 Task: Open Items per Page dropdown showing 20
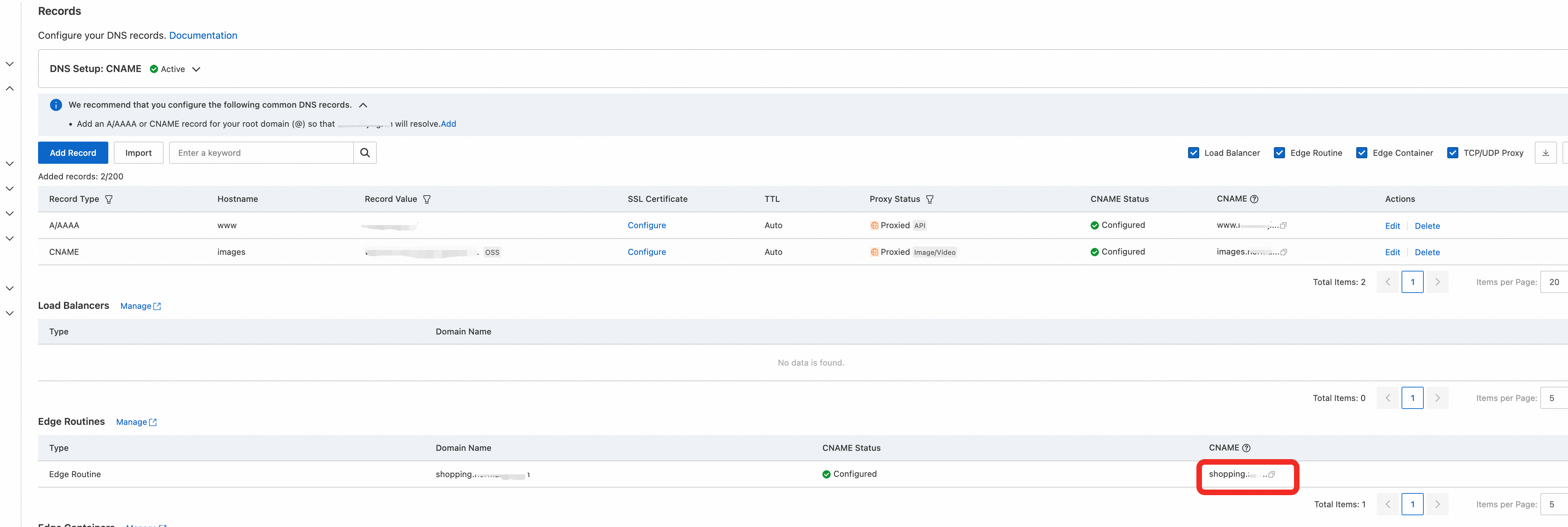[1553, 282]
